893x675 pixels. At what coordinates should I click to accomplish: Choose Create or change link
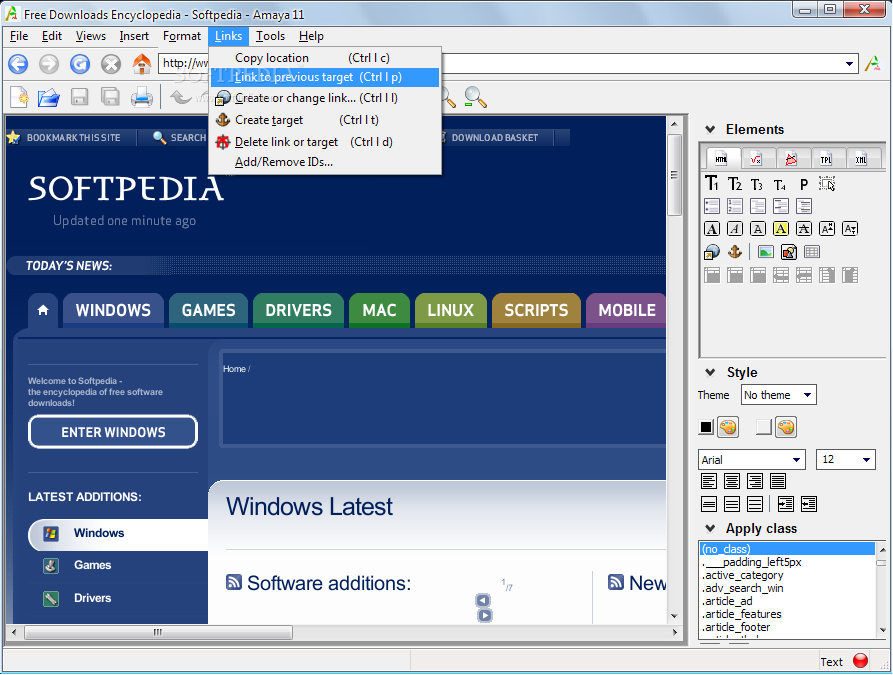[325, 98]
